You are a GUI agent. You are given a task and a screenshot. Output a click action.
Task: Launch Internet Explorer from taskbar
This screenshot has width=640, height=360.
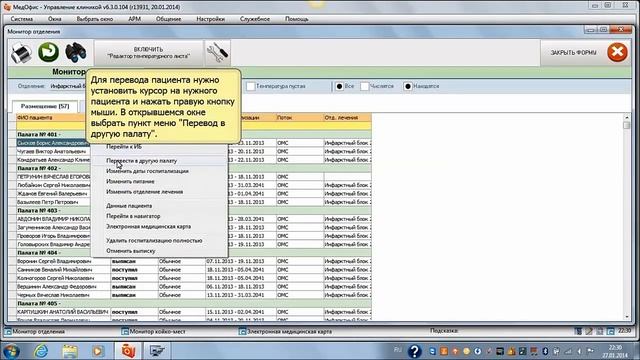click(x=41, y=351)
